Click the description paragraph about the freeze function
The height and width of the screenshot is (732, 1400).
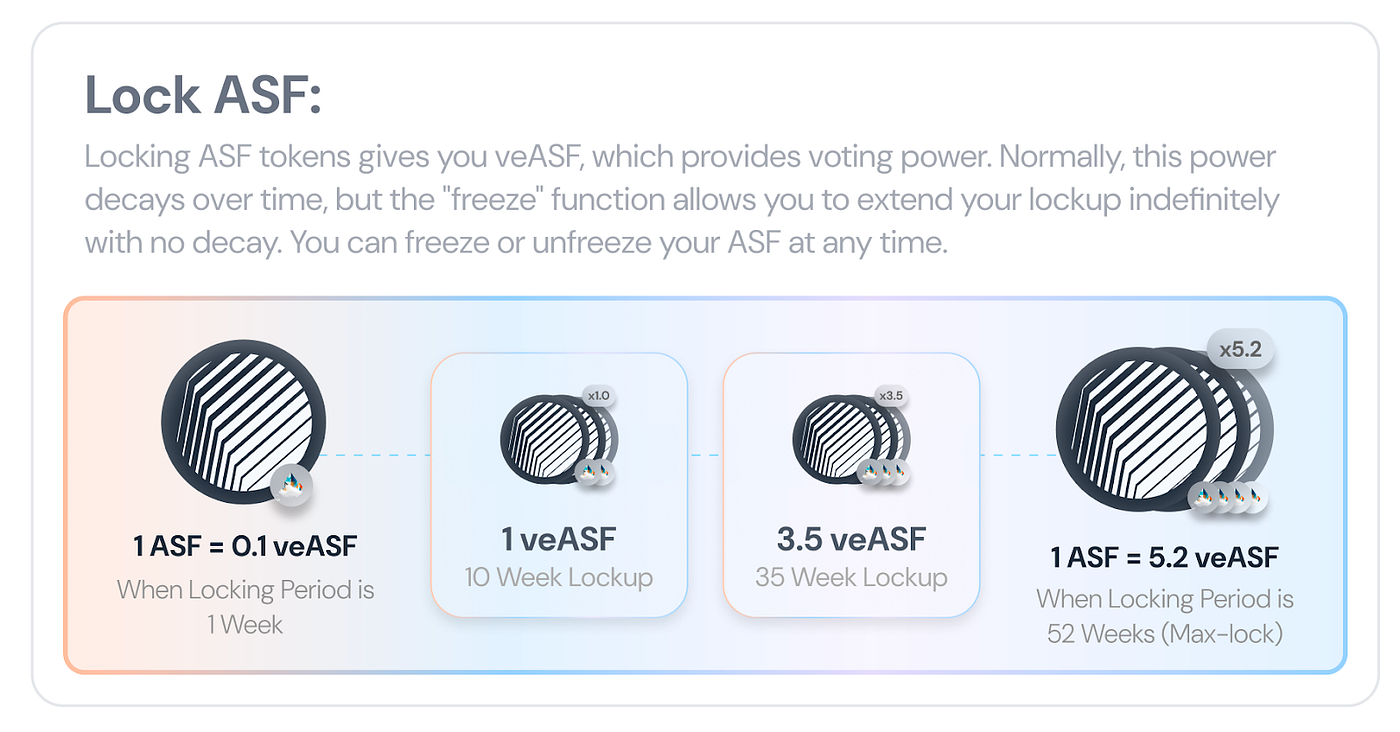point(682,200)
